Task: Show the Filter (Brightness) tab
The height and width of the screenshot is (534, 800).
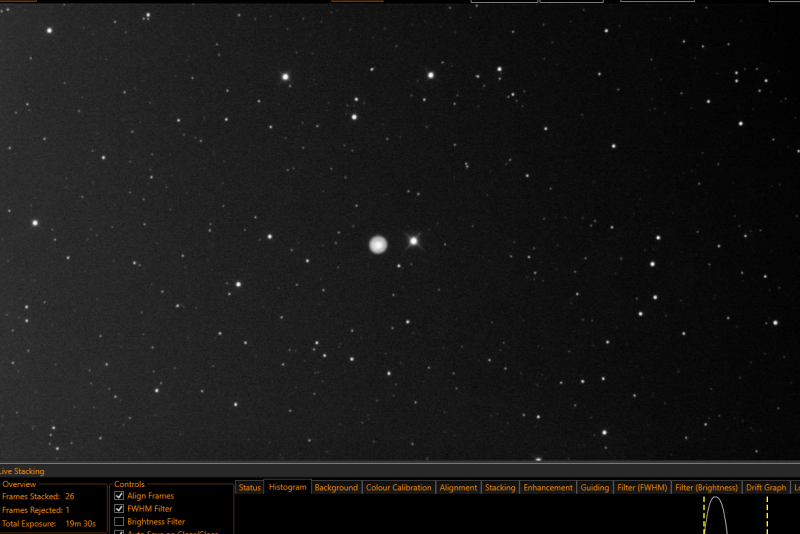Action: (x=706, y=488)
